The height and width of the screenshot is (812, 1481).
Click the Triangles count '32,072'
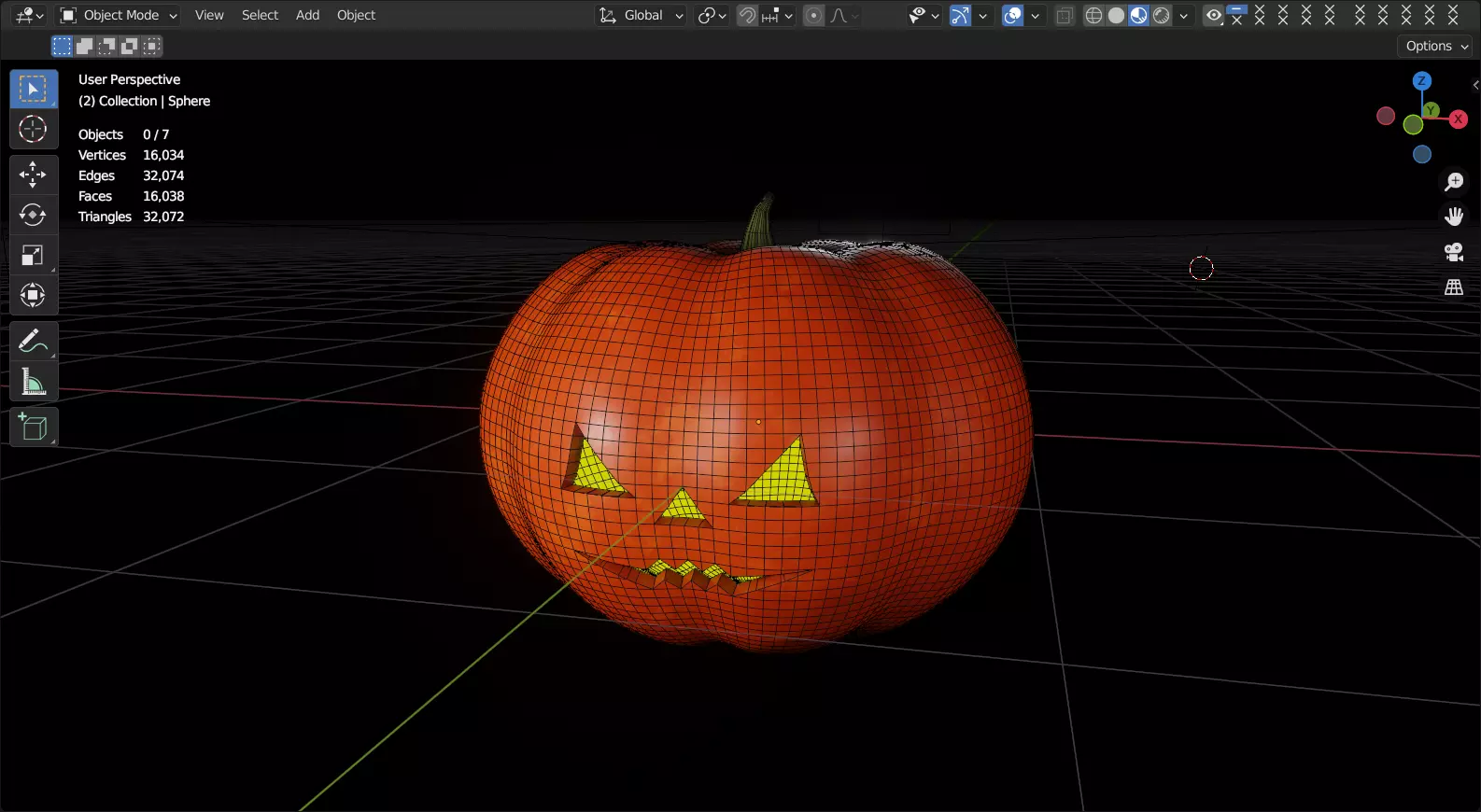[163, 217]
